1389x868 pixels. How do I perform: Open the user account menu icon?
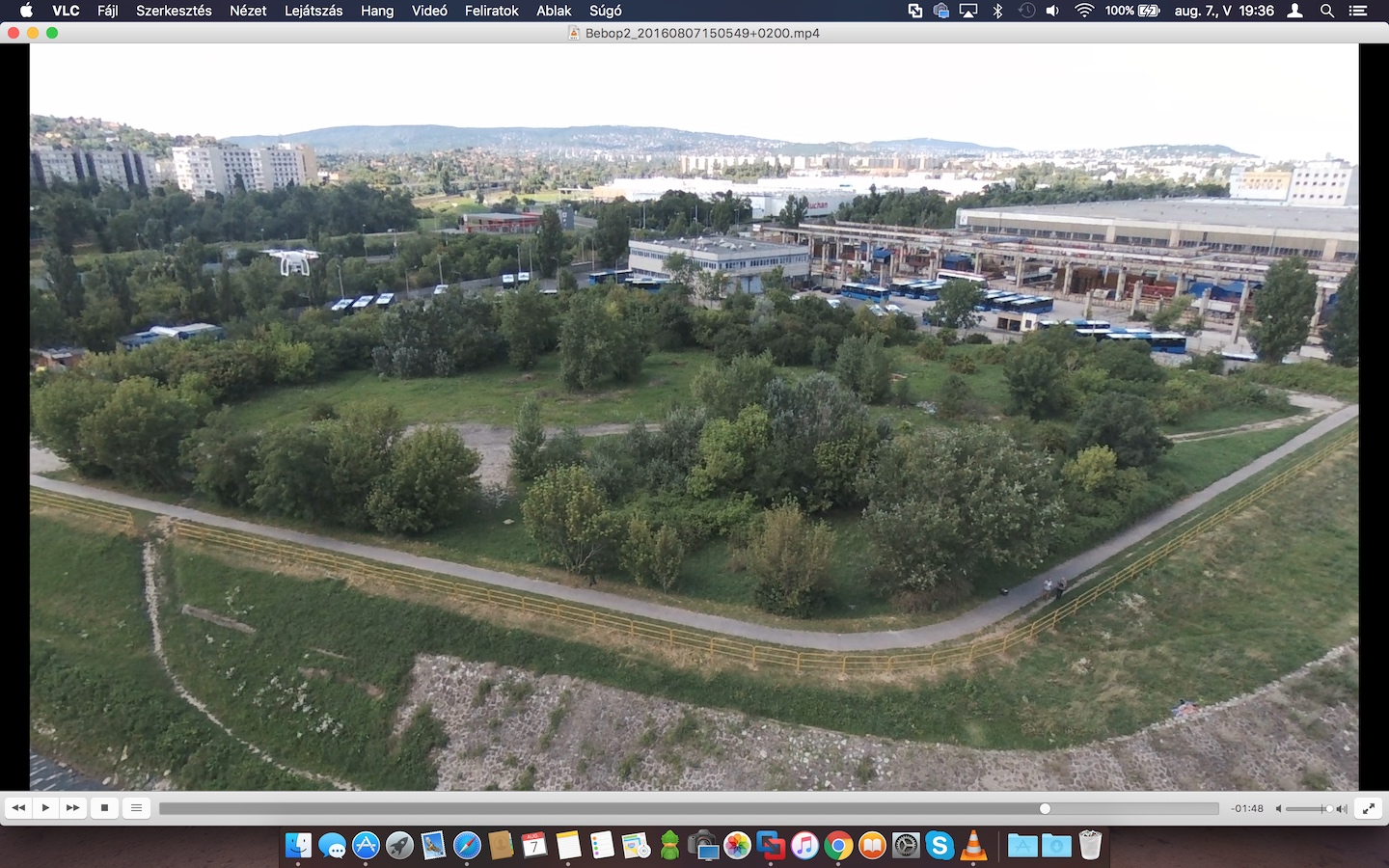[x=1295, y=11]
